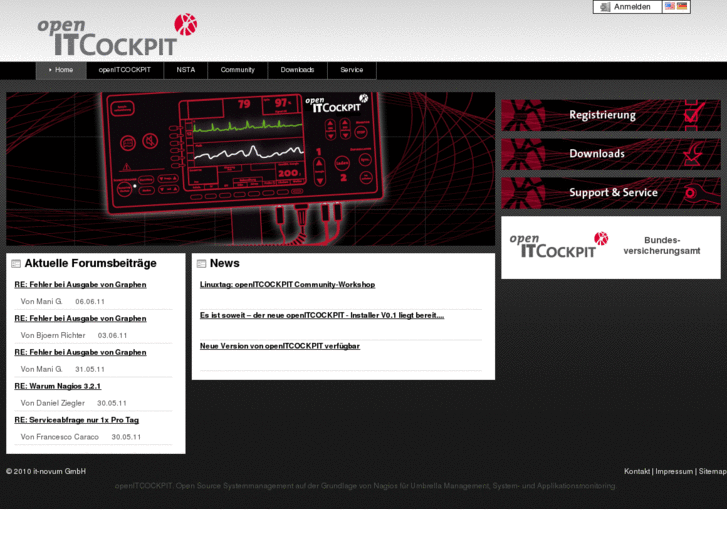
Task: Open the NSTA menu item
Action: [185, 70]
